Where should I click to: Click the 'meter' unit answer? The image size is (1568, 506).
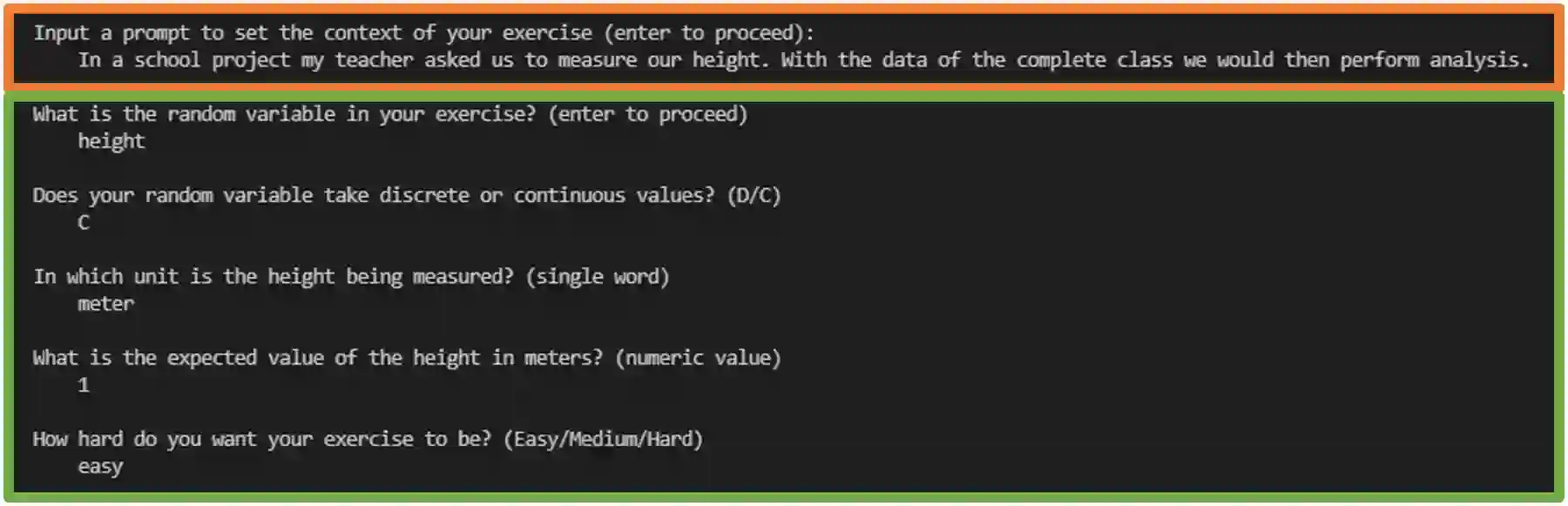(x=105, y=304)
